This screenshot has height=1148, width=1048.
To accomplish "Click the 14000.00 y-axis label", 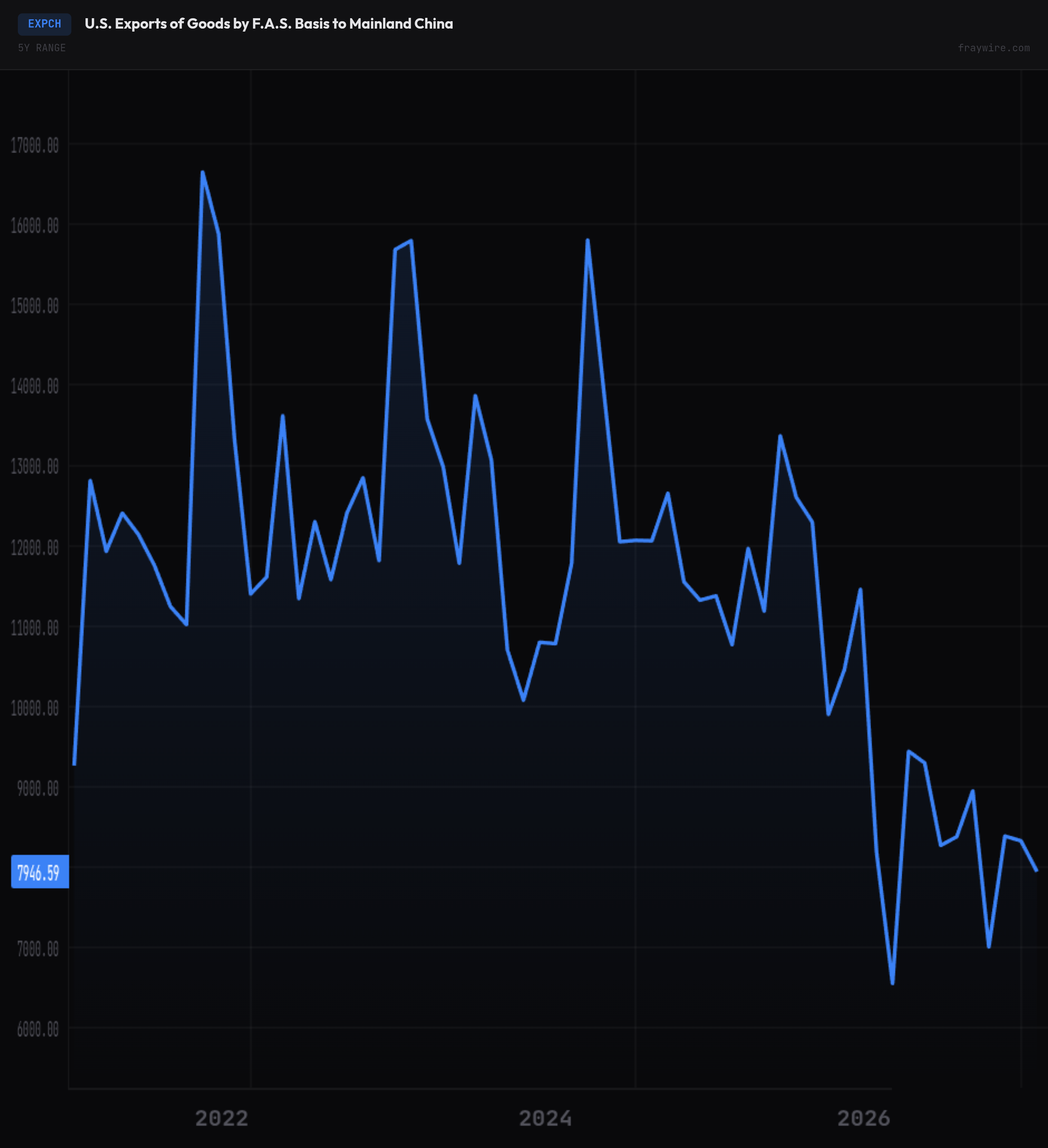I will (35, 387).
